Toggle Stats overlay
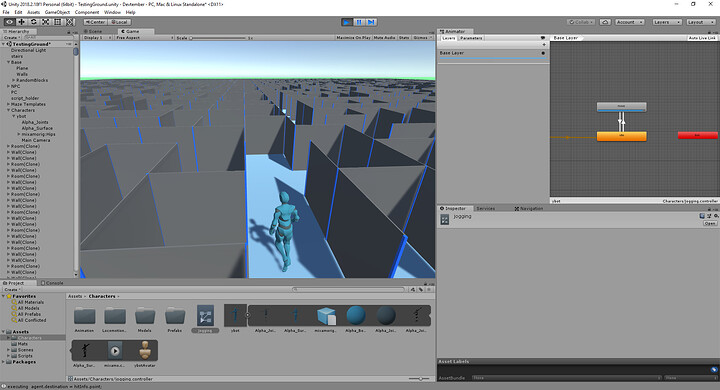The height and width of the screenshot is (390, 720). (x=404, y=38)
